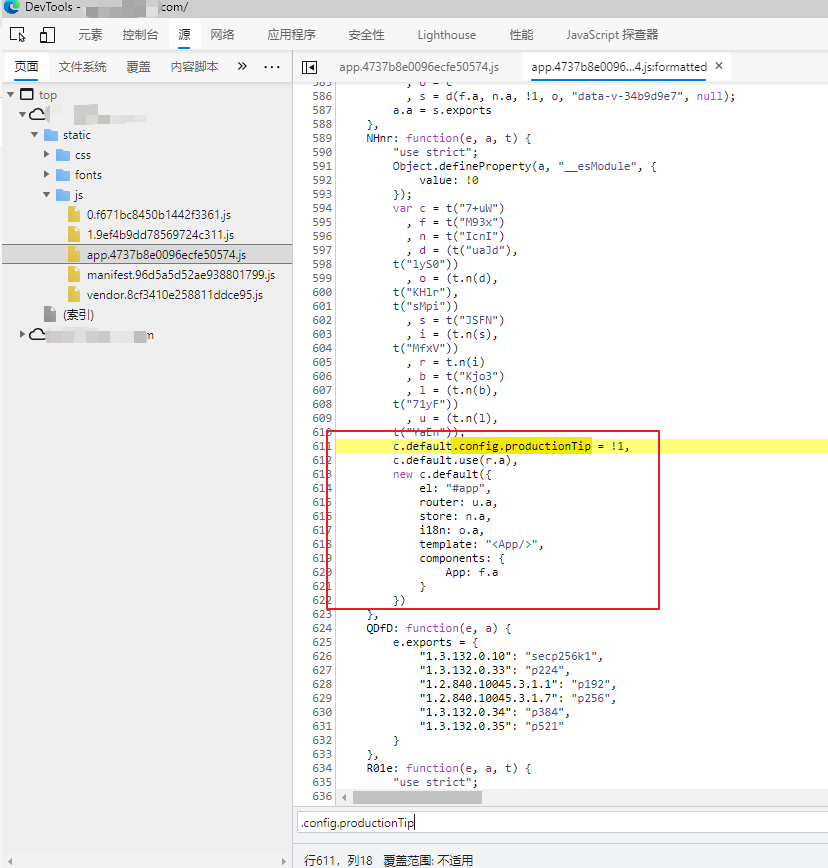This screenshot has height=868, width=828.
Task: Open the 元素 panel tab
Action: click(x=90, y=35)
